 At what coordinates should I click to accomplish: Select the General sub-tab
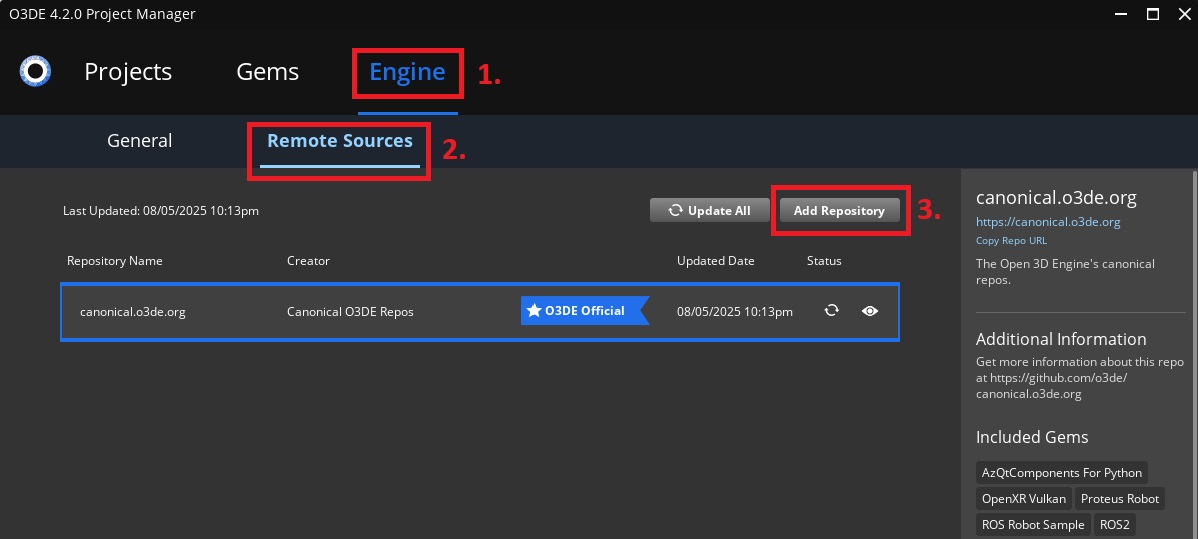coord(139,141)
